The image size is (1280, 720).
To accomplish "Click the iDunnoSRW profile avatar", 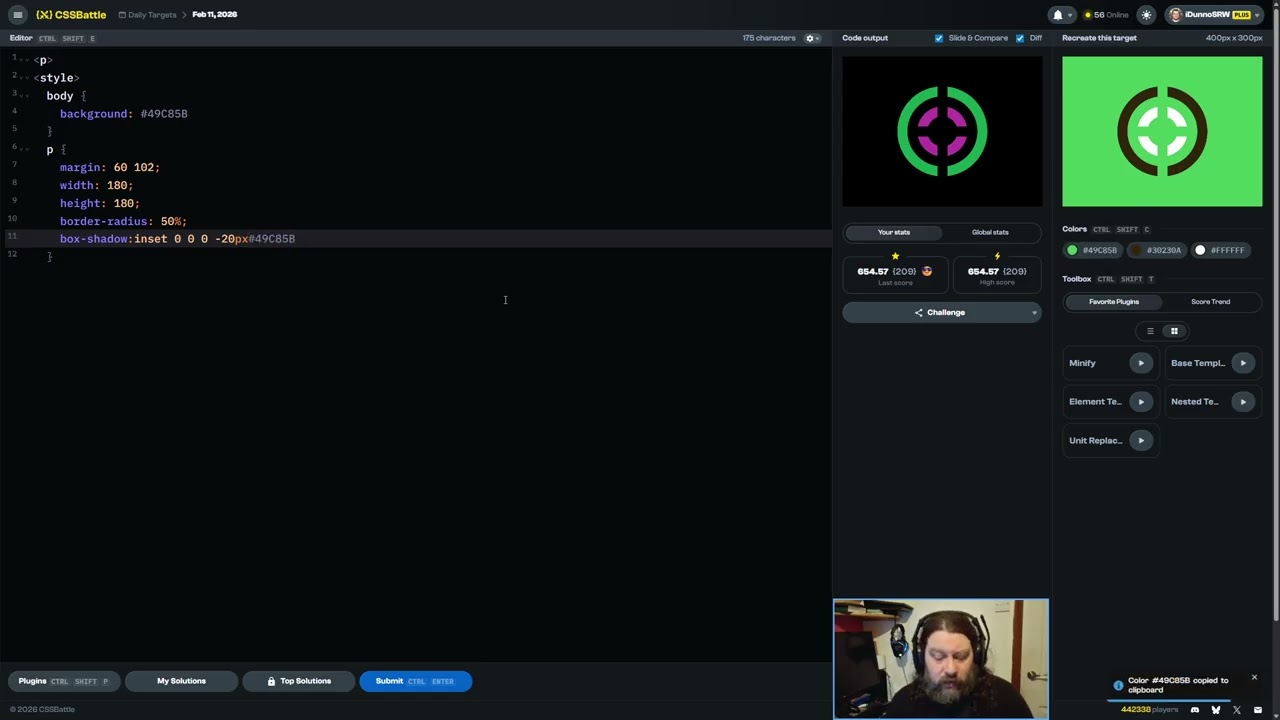I will [x=1175, y=15].
